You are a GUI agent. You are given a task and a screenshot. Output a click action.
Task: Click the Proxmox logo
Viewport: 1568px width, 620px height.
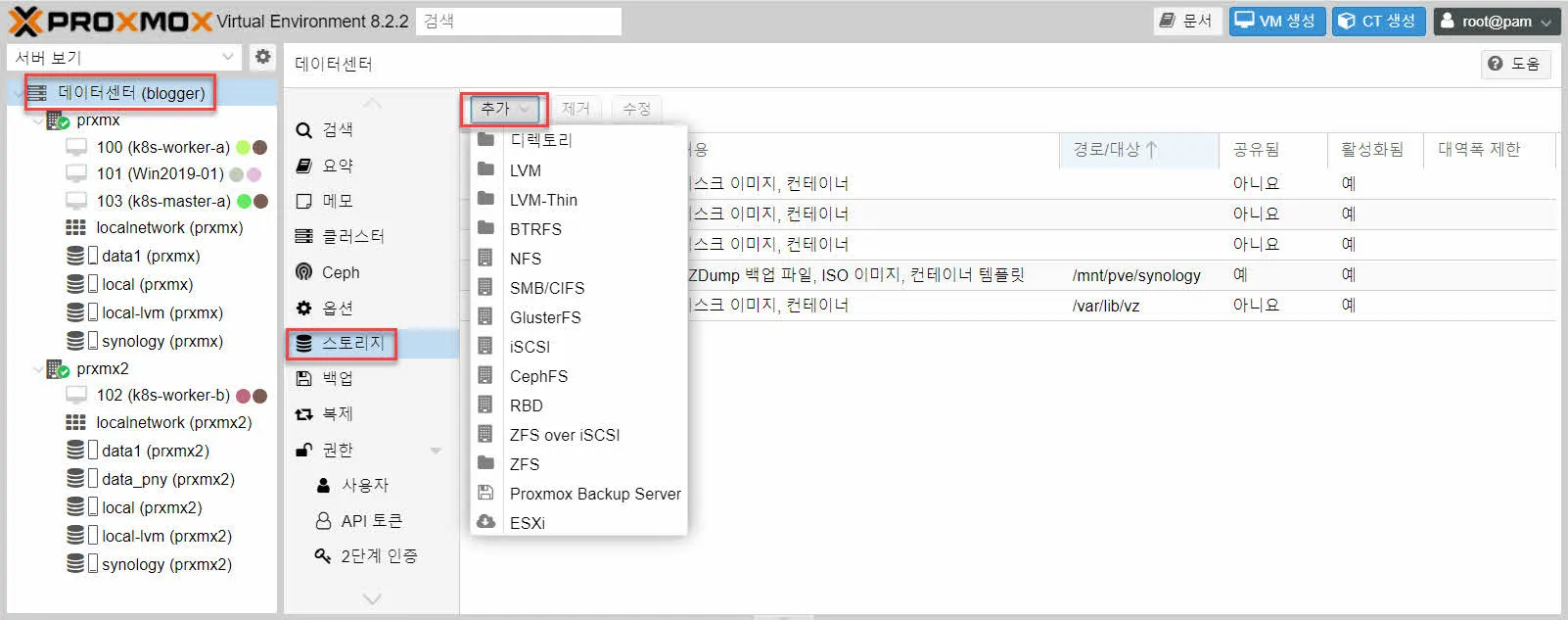click(x=110, y=21)
